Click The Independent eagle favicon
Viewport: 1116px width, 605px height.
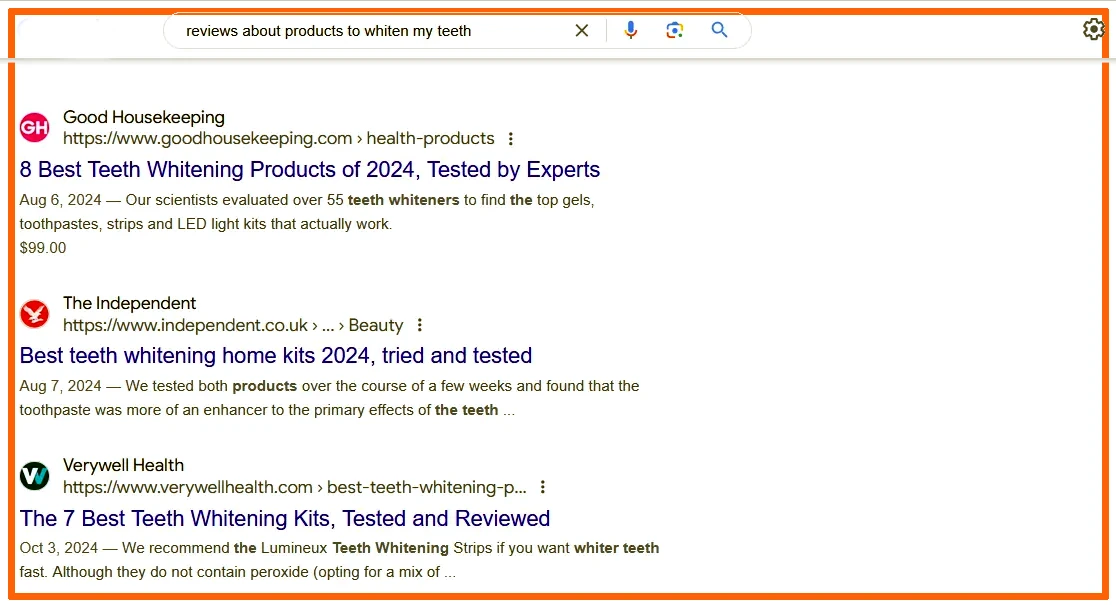[x=34, y=314]
